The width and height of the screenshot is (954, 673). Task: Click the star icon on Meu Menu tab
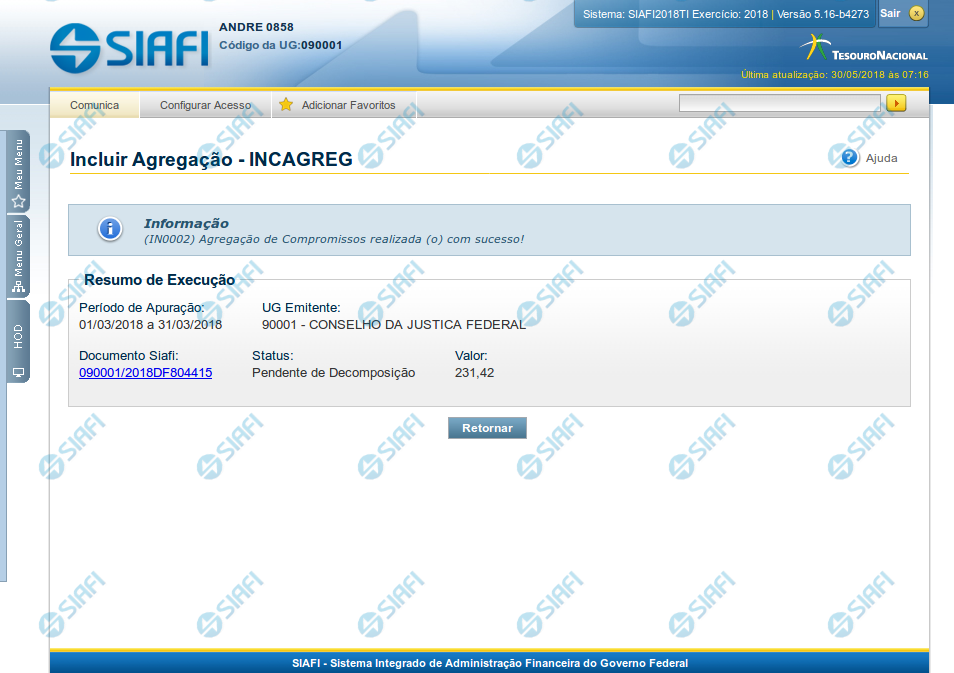[x=18, y=201]
